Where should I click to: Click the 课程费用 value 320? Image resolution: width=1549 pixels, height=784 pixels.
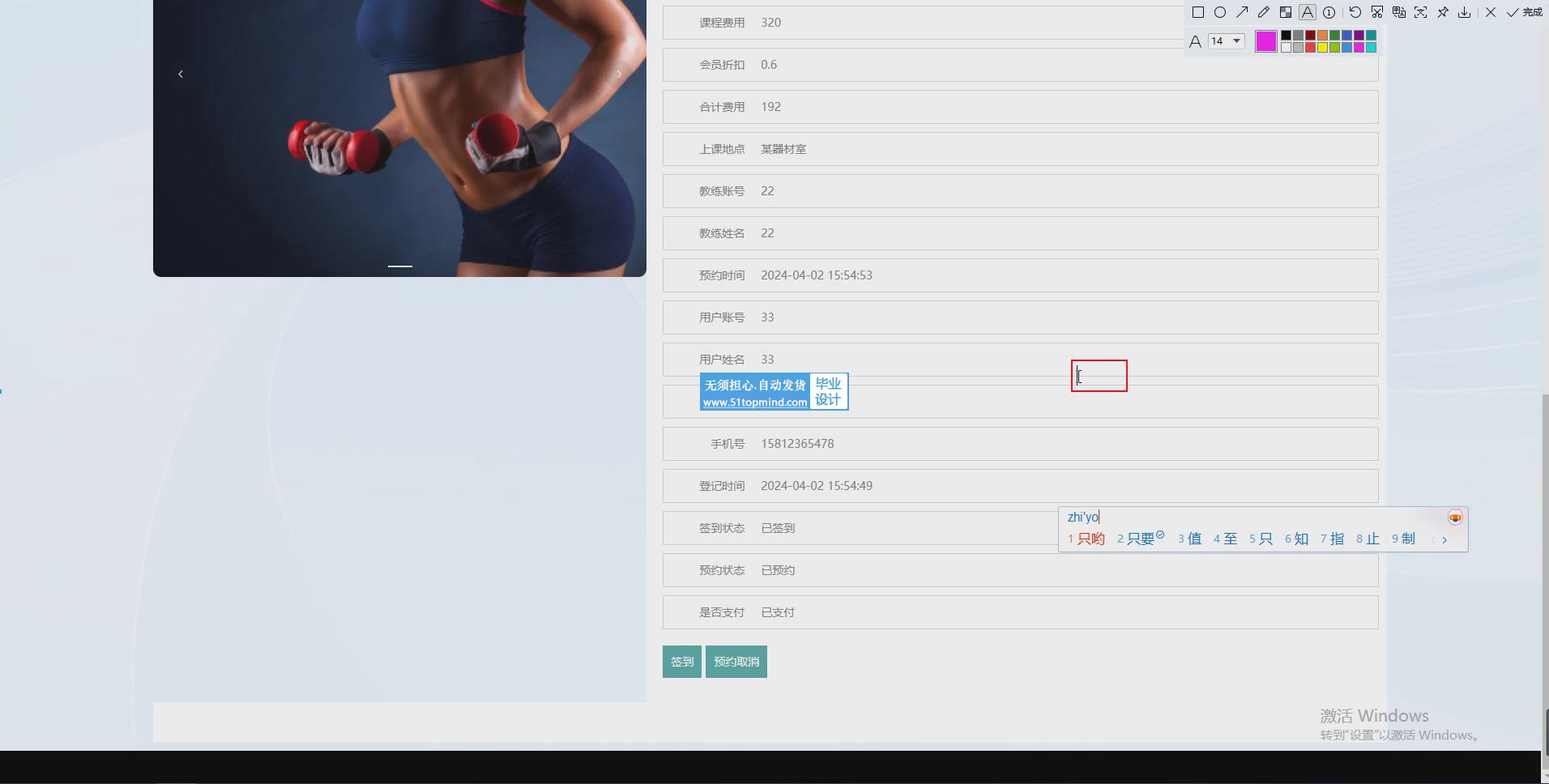coord(770,23)
